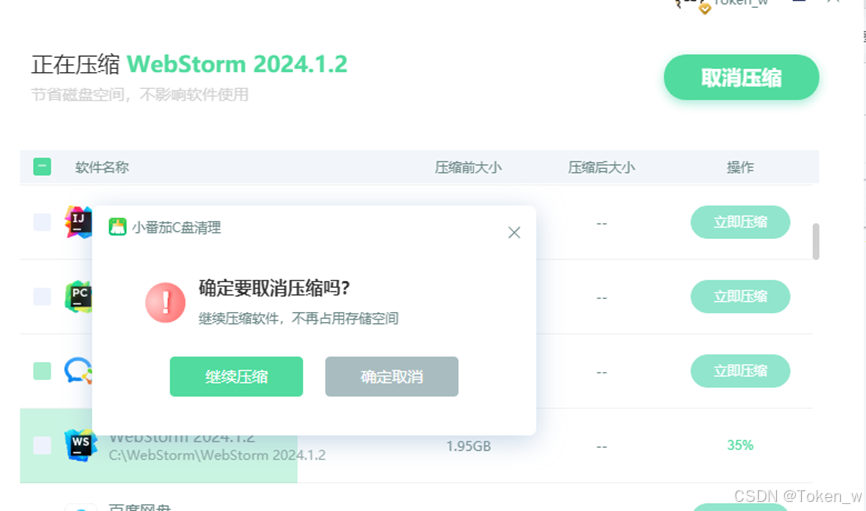Click the 小番茄 dialog logo icon
The height and width of the screenshot is (511, 866).
pos(117,227)
